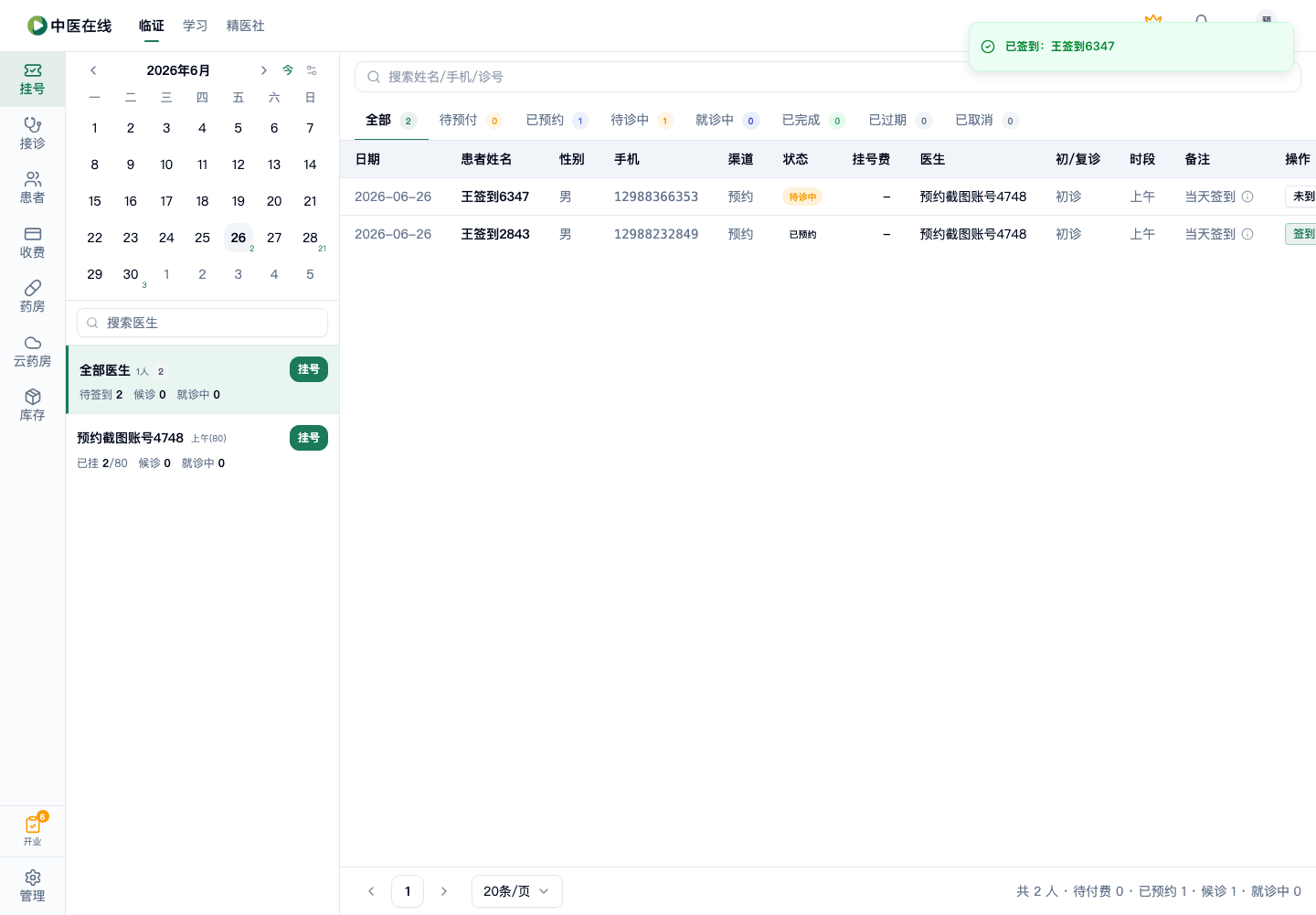Go to previous month in calendar
Screen dimensions: 1316x915
click(x=93, y=70)
